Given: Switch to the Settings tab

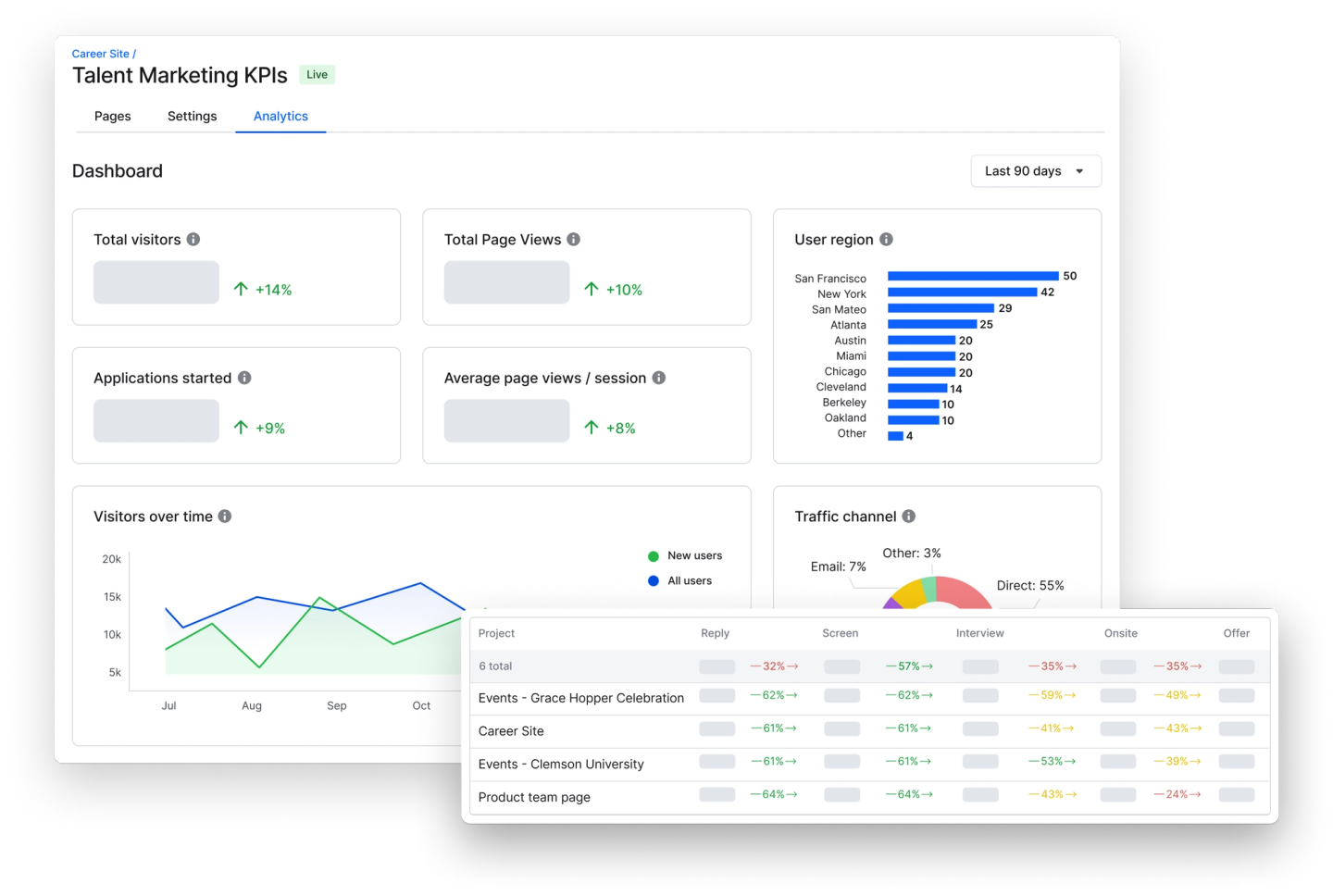Looking at the screenshot, I should click(193, 116).
